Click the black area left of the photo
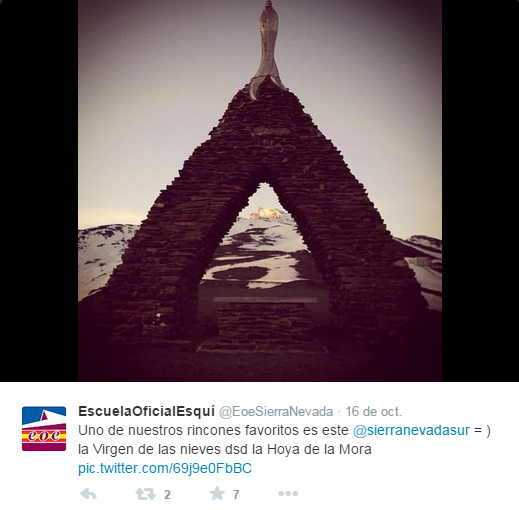Viewport: 519px width, 510px height. [39, 191]
